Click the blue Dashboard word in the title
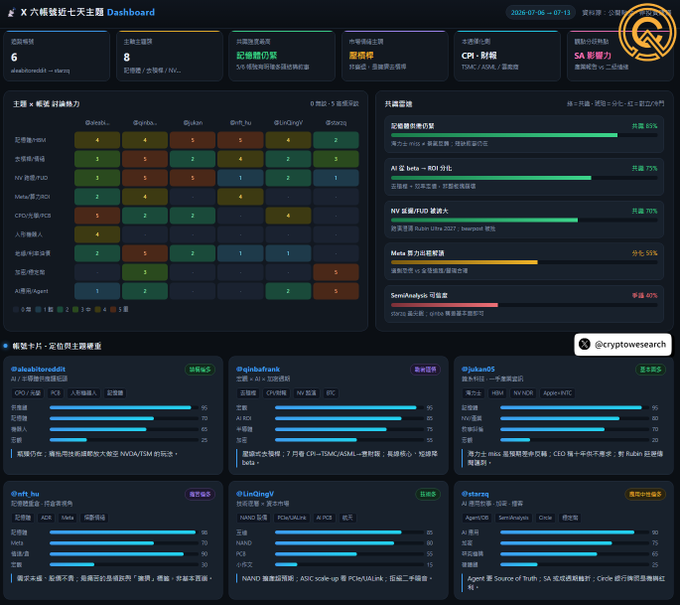 [x=131, y=13]
